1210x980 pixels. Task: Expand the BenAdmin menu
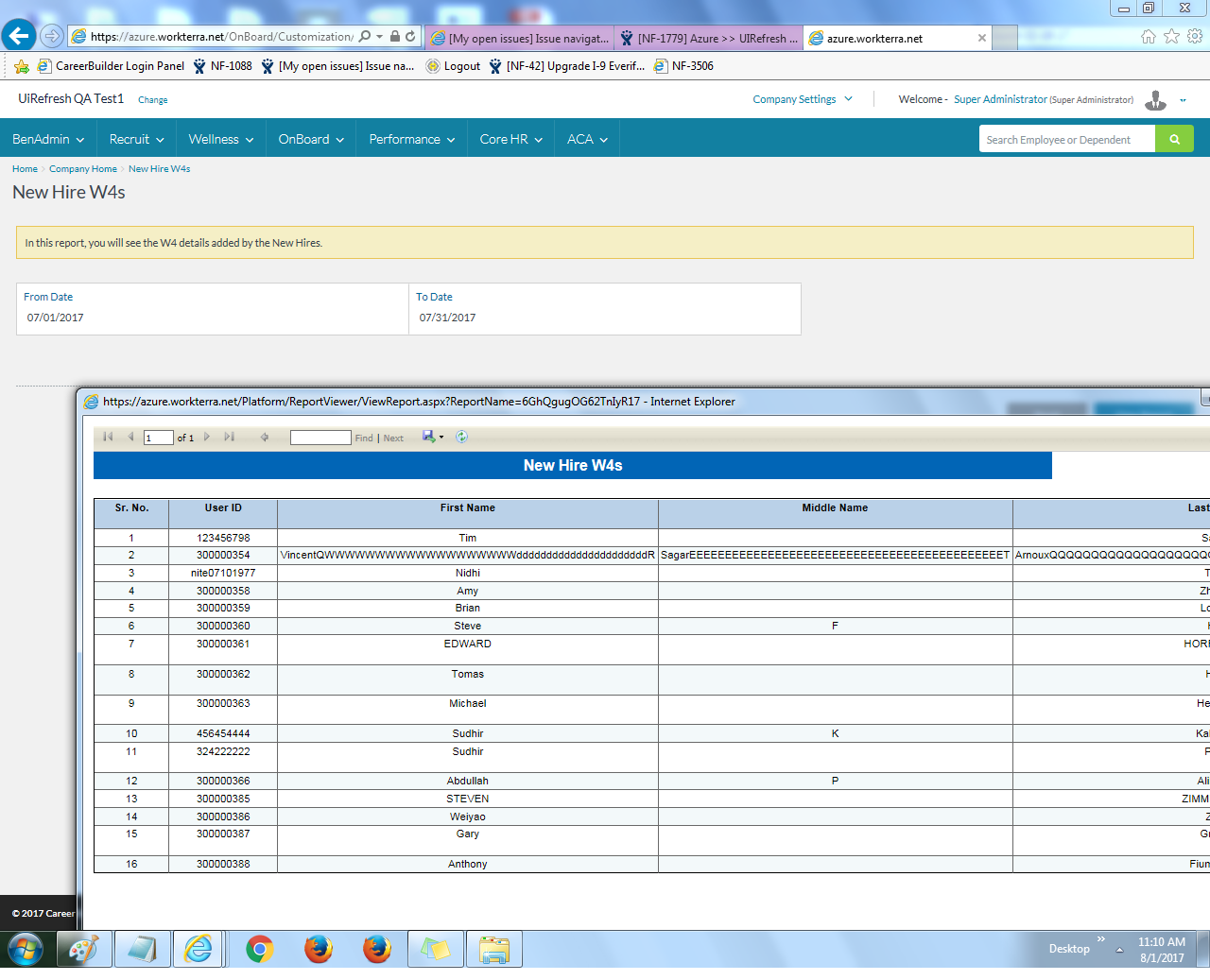click(x=48, y=139)
